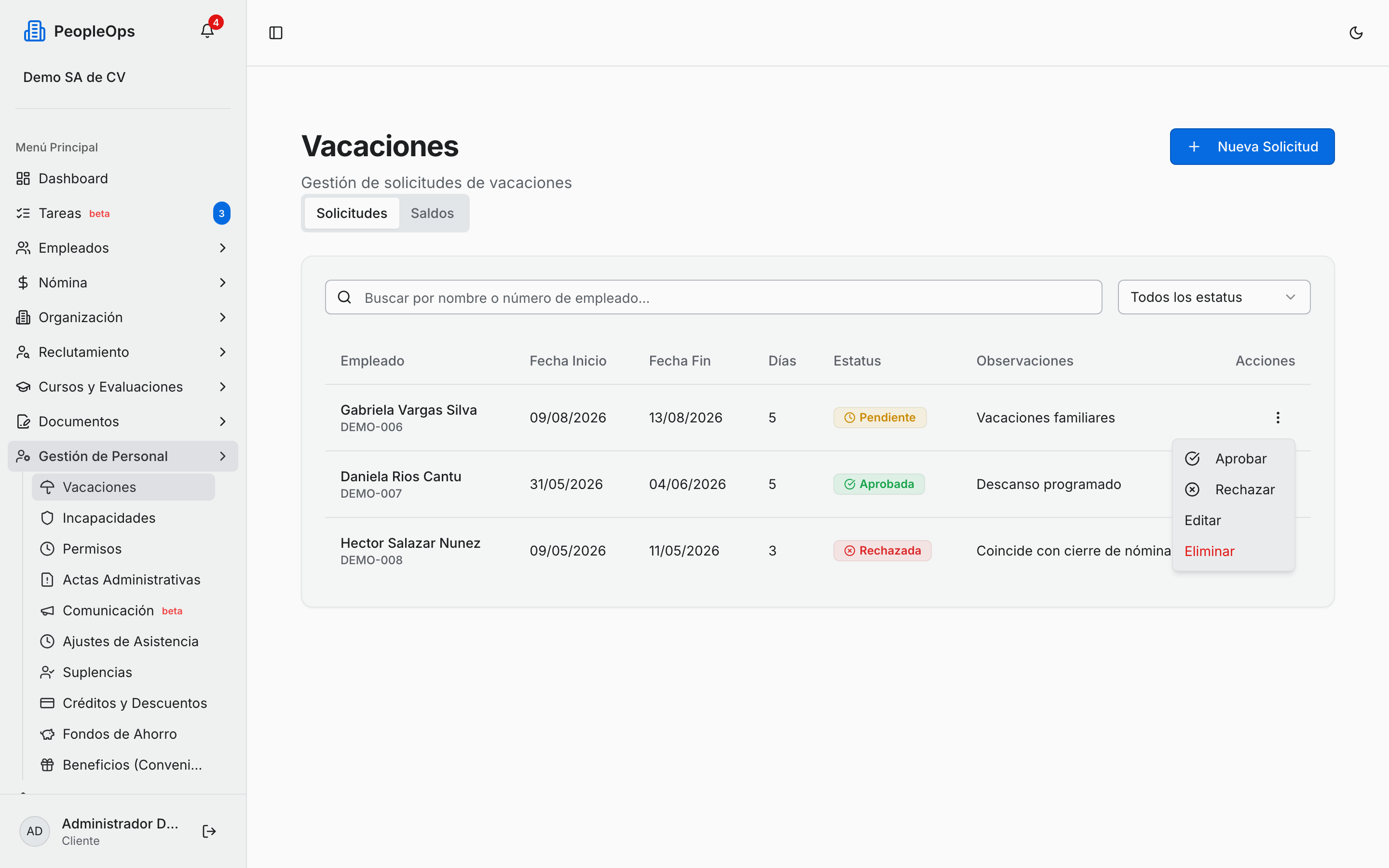Click the Empleados people icon
Viewport: 1389px width, 868px height.
tap(23, 248)
